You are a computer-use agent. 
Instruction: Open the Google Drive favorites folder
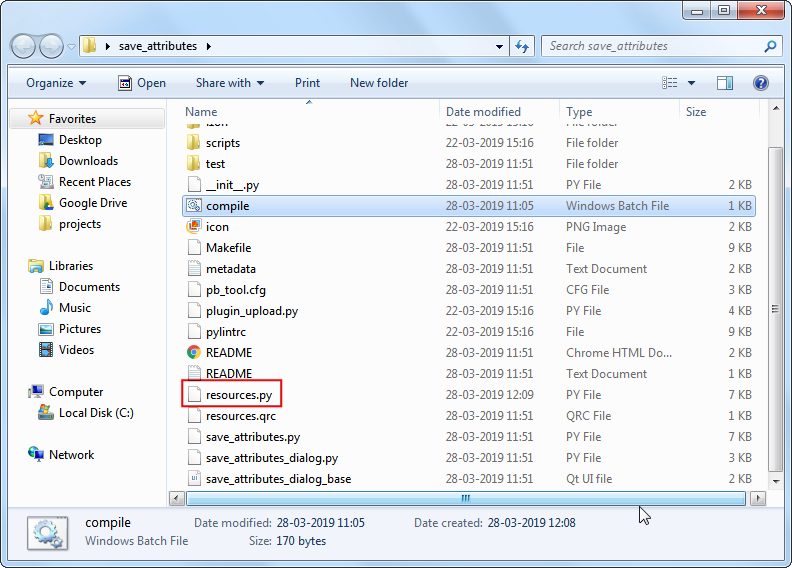92,203
